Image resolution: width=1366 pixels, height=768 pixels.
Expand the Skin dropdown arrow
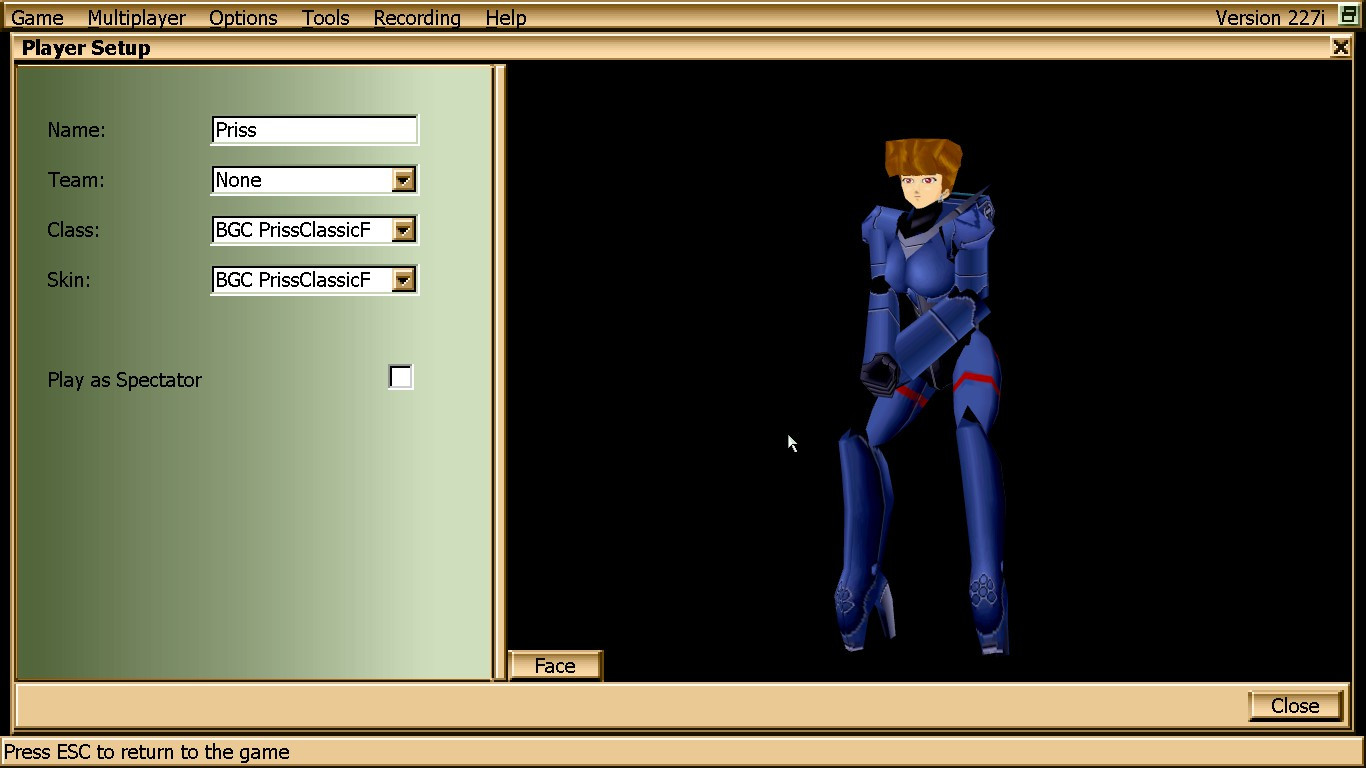pyautogui.click(x=403, y=280)
